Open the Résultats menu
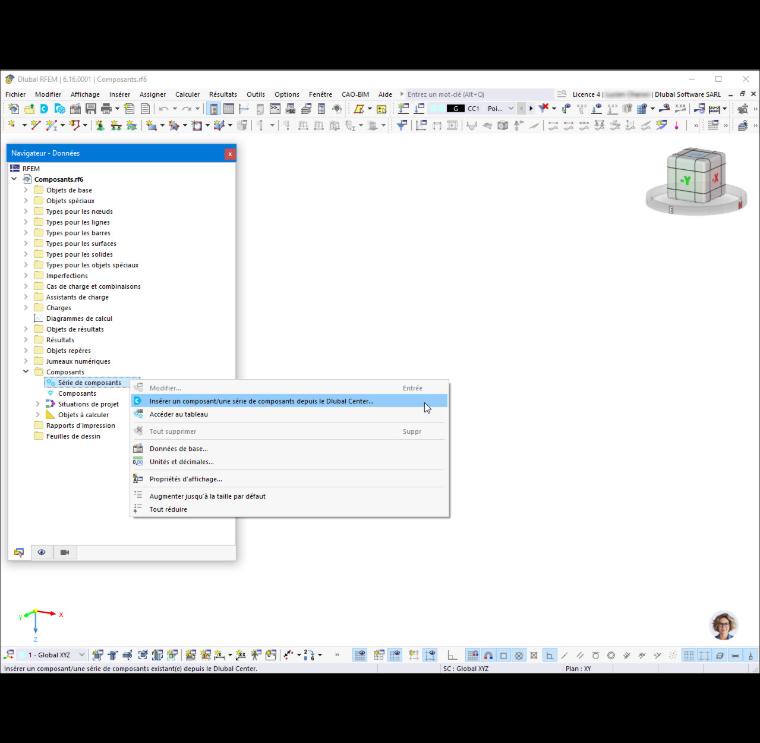 click(223, 95)
